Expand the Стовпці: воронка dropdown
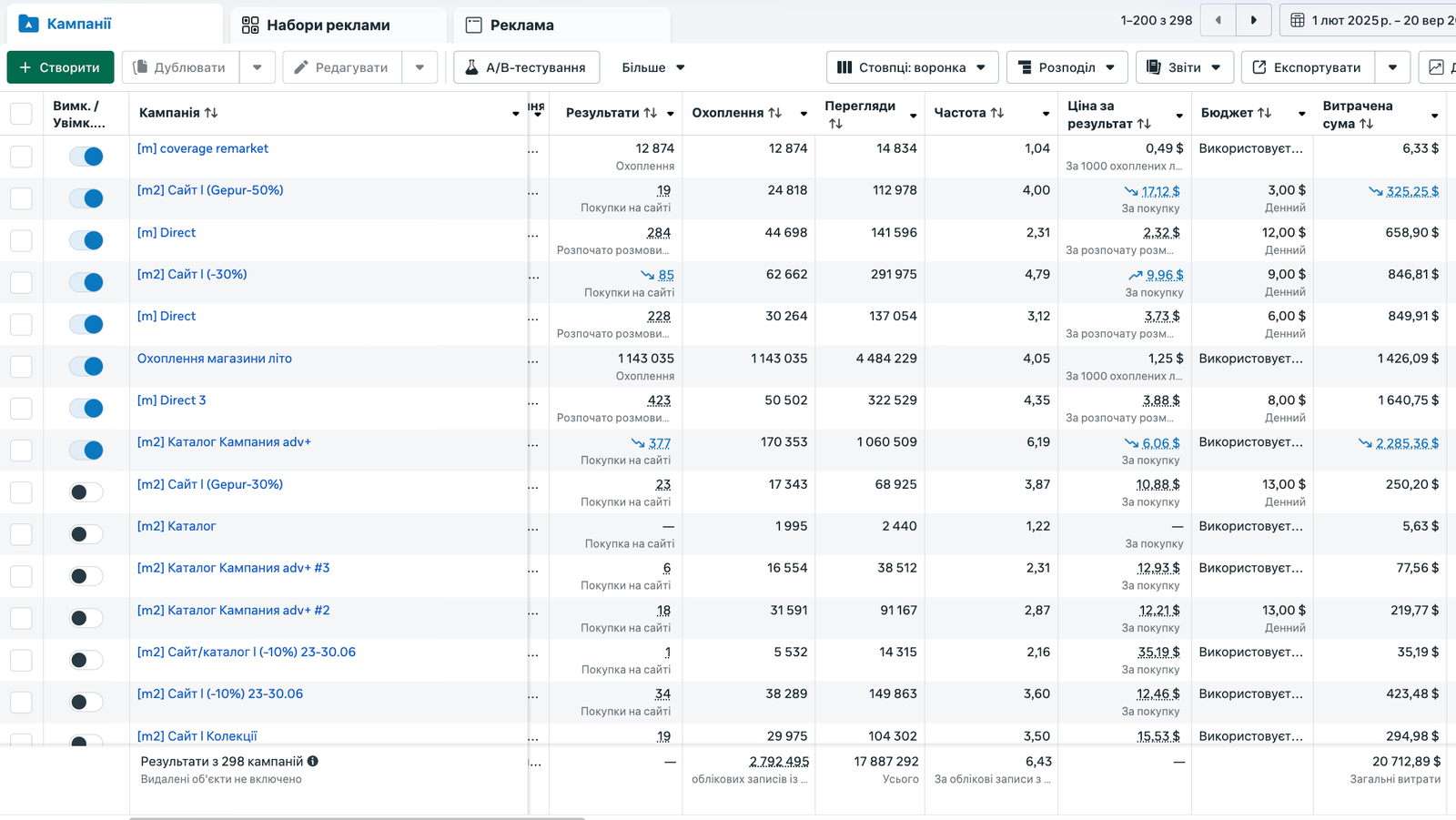The width and height of the screenshot is (1456, 820). tap(912, 67)
